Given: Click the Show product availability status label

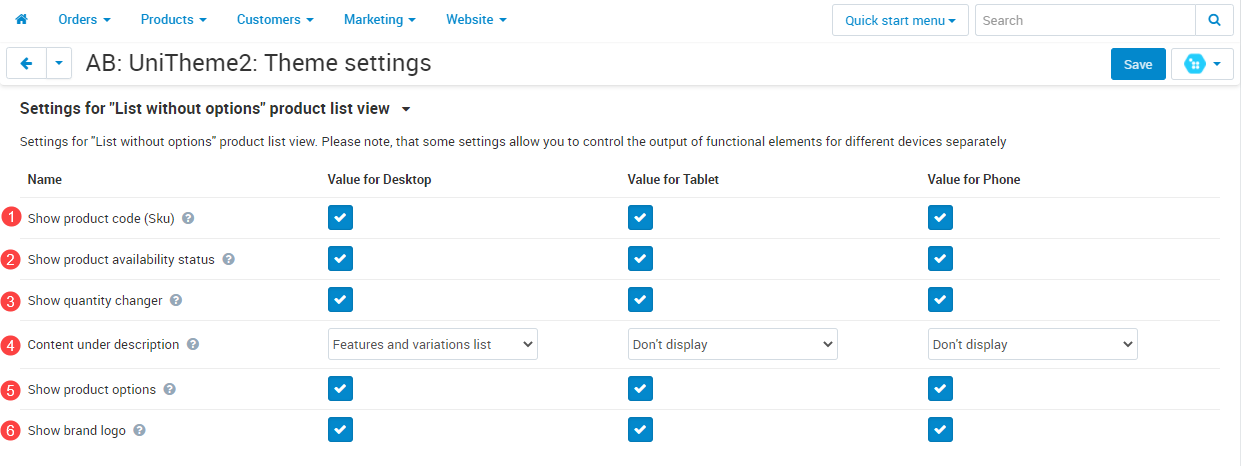Looking at the screenshot, I should pos(121,259).
